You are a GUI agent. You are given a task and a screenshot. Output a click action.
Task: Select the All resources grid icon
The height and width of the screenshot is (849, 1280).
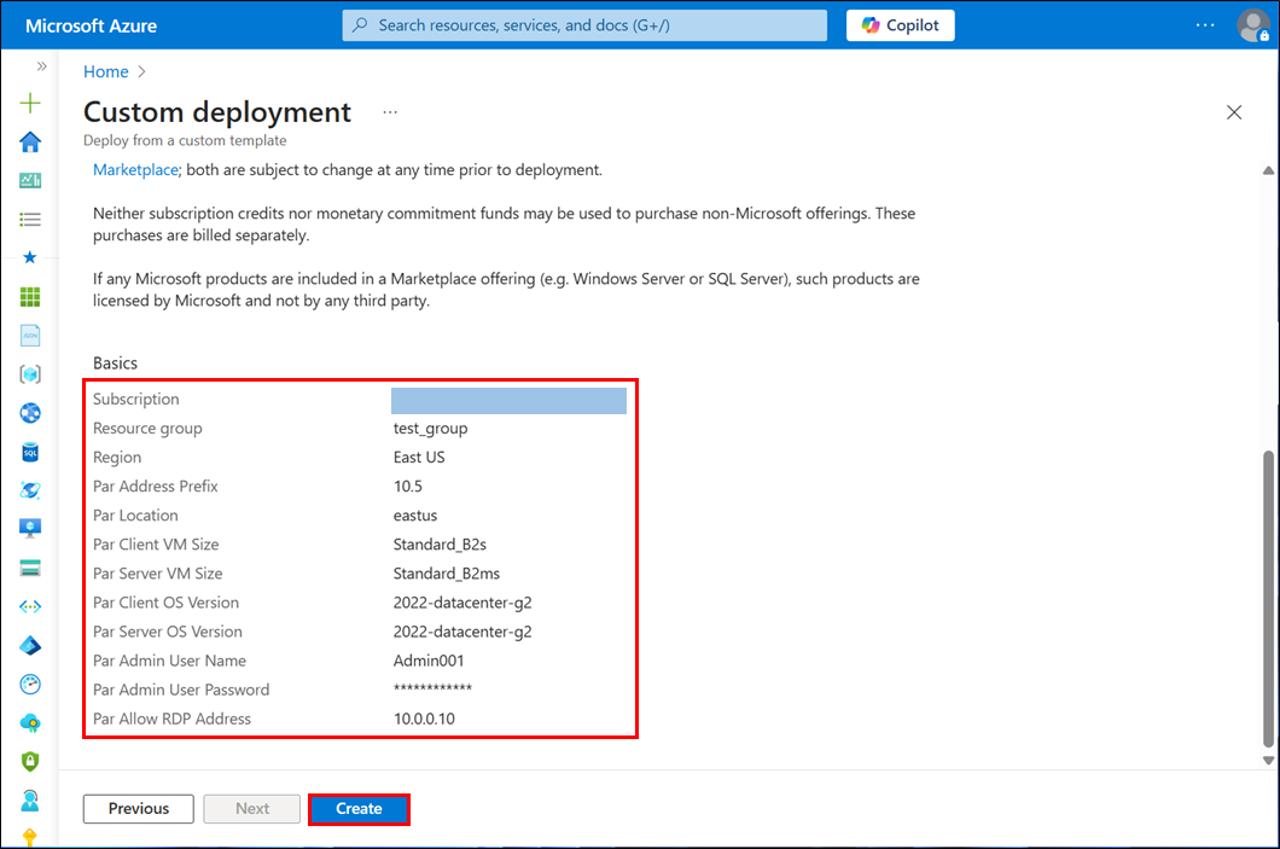(30, 296)
